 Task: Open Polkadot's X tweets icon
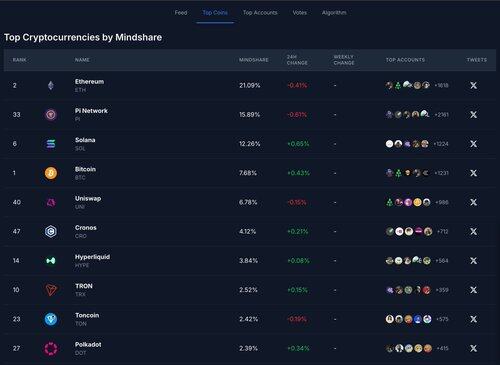[x=473, y=348]
